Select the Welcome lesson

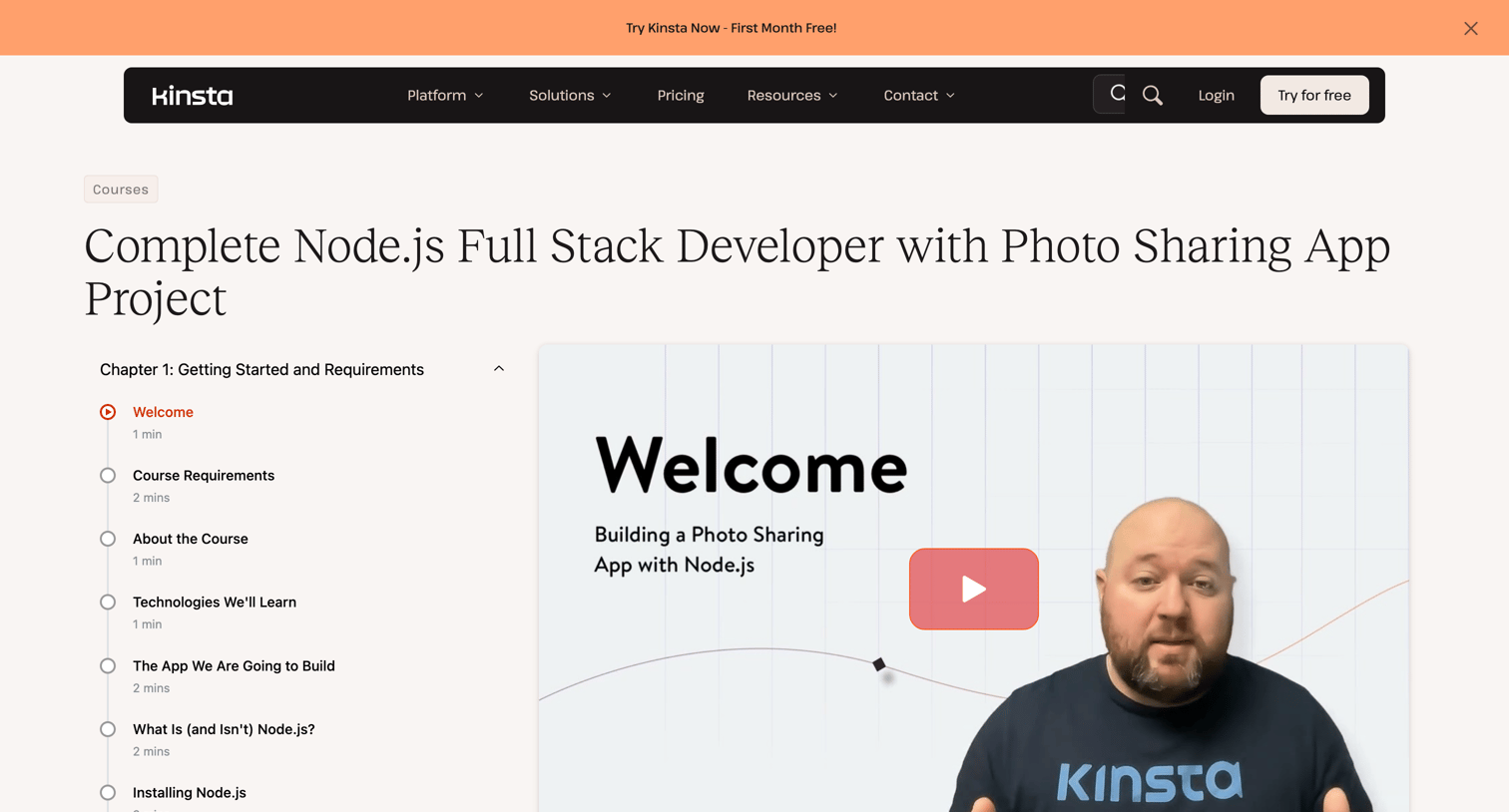(x=163, y=412)
